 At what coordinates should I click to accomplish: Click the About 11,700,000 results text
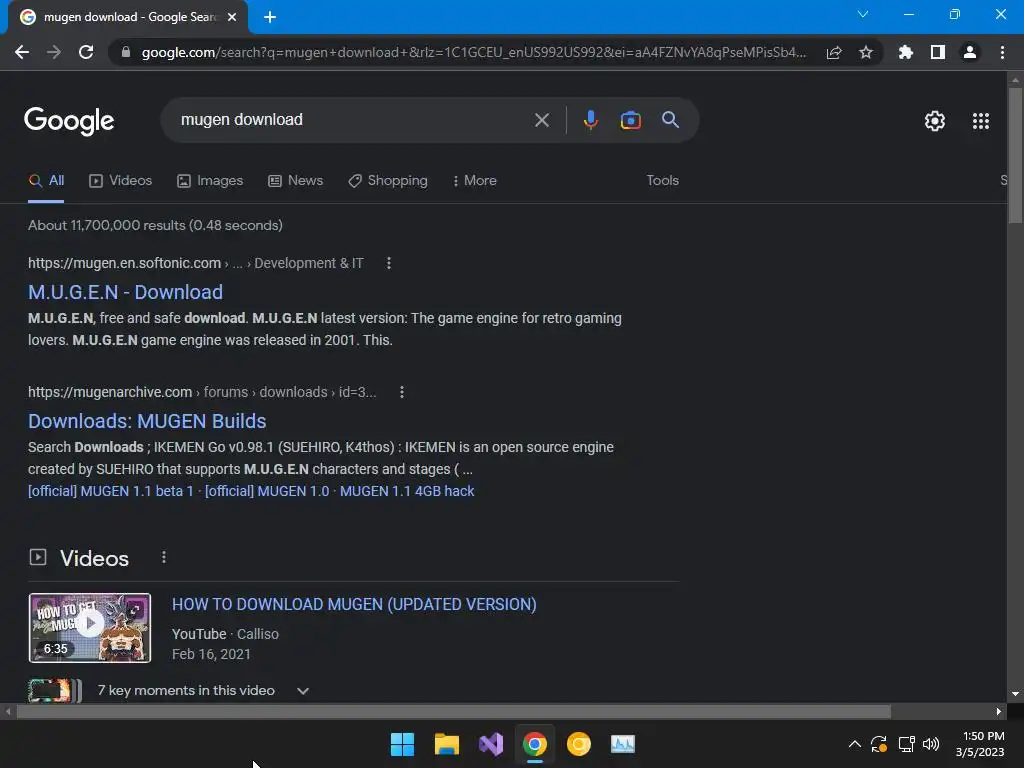tap(155, 225)
